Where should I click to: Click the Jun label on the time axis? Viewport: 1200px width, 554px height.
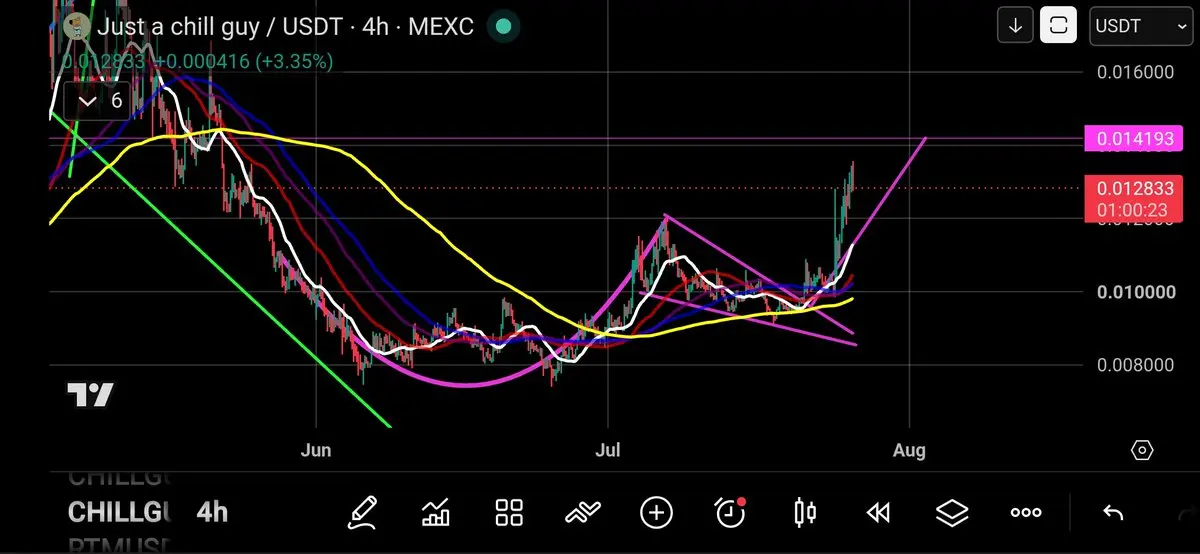(315, 450)
